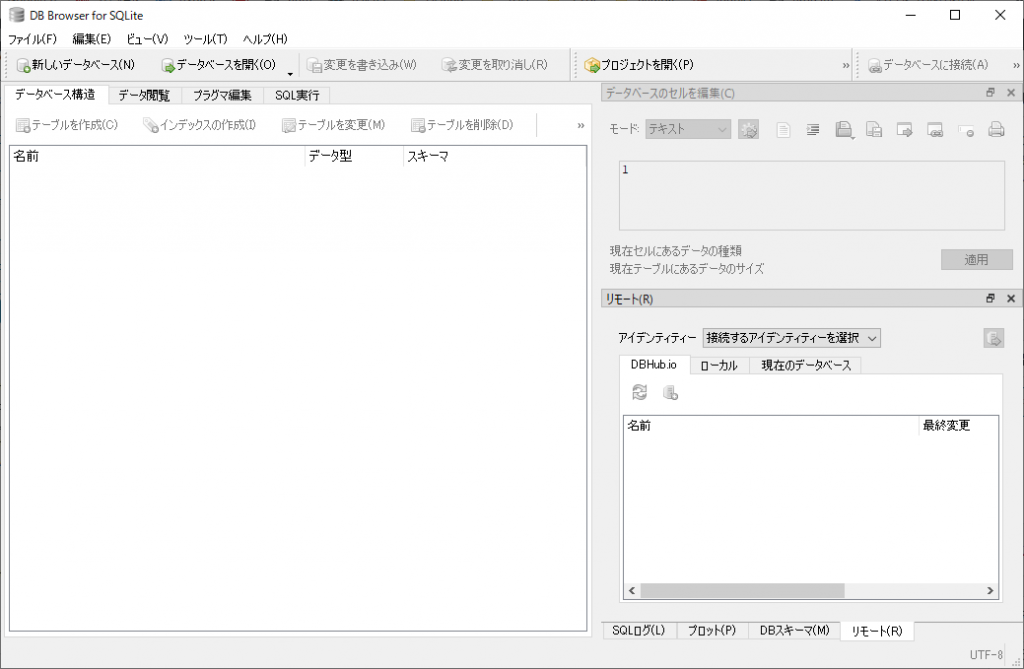Close the Remote (リモート) dock panel

1011,298
